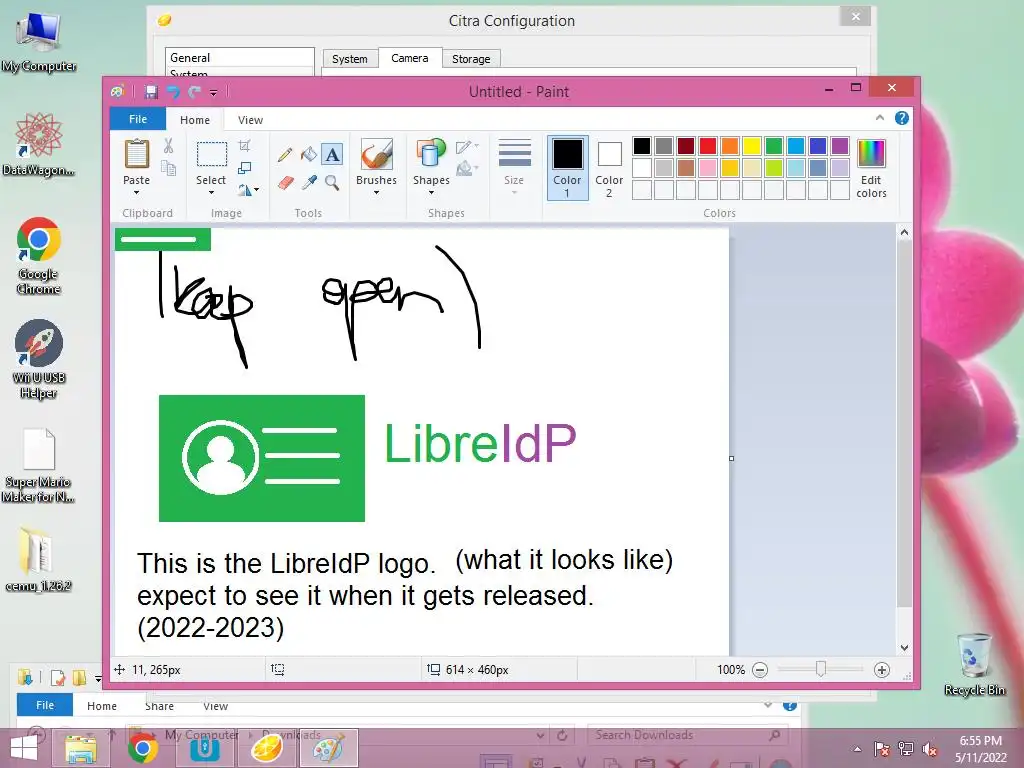Open Google Chrome desktop shortcut
Screen dimensions: 1024x768
[39, 255]
